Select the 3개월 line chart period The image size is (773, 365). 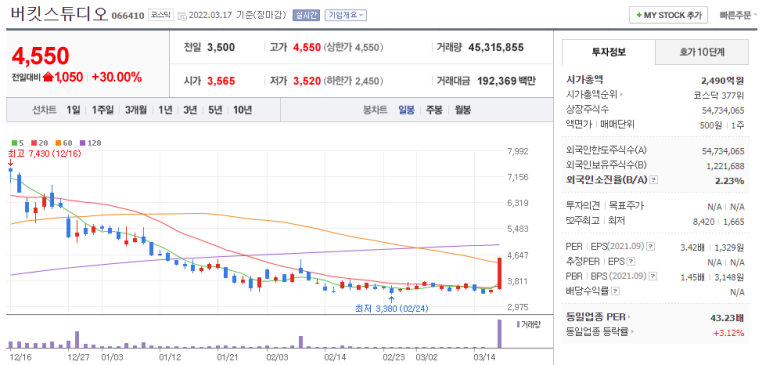136,110
